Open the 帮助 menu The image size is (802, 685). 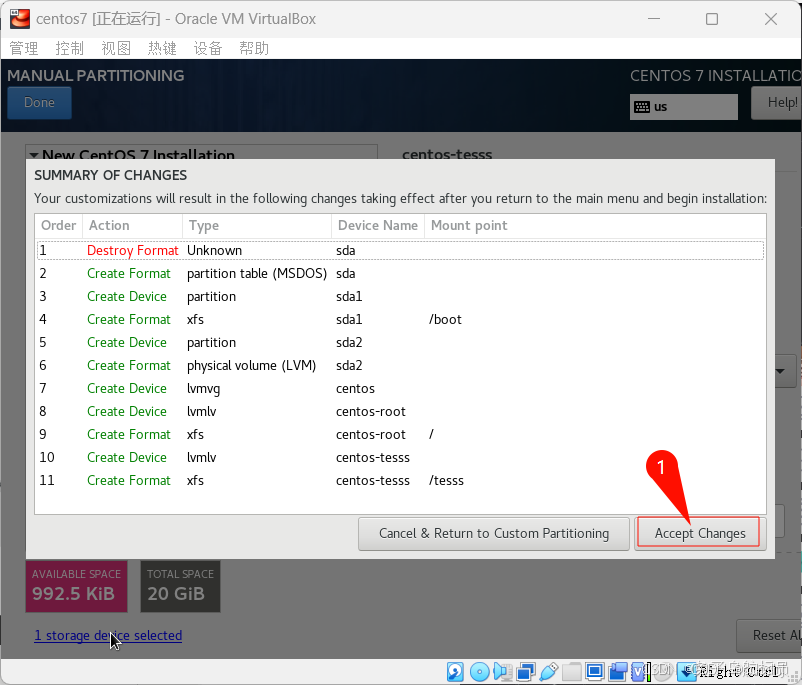[254, 49]
